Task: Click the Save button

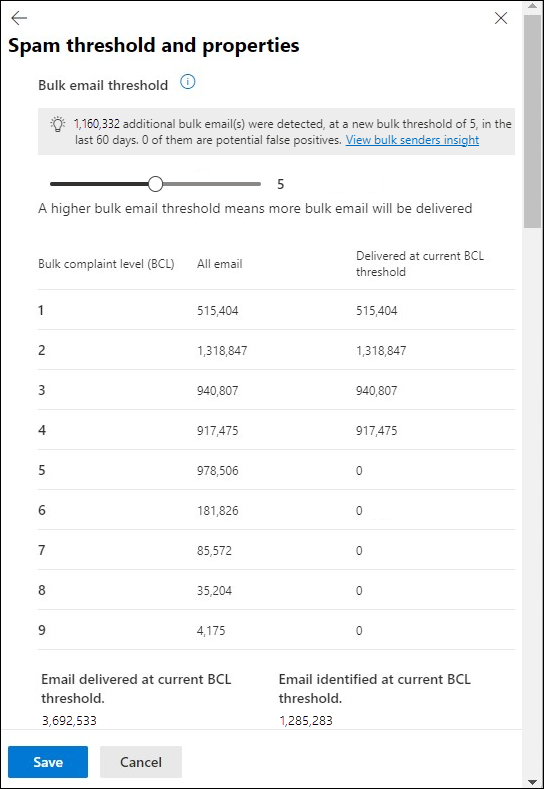Action: [48, 762]
